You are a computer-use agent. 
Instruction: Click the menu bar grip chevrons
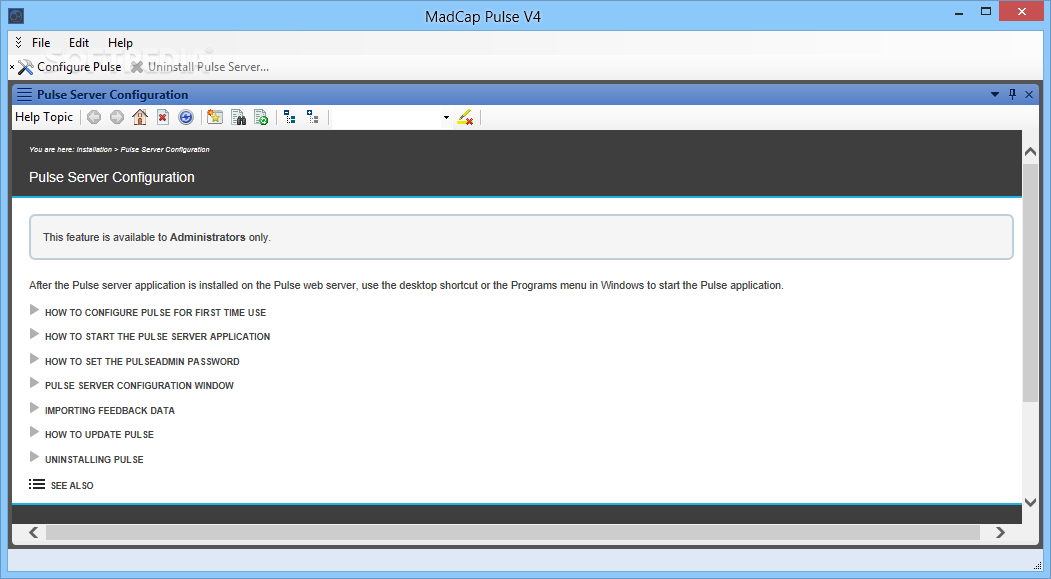point(19,42)
